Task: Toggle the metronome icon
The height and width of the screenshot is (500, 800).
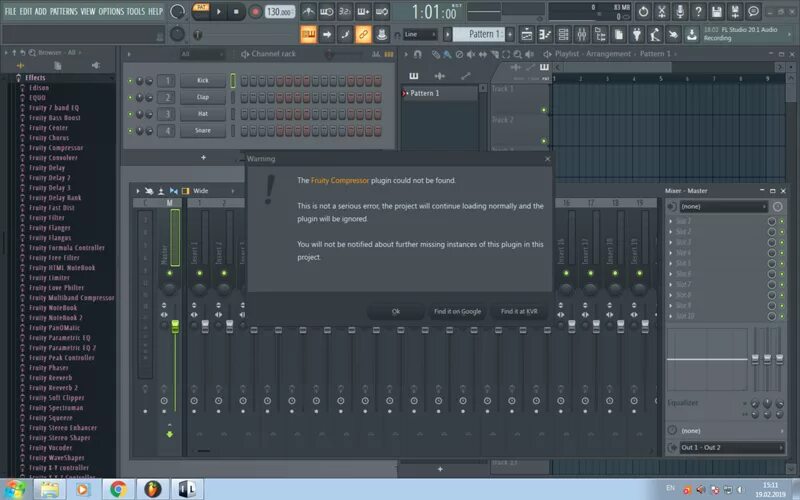Action: pos(308,11)
